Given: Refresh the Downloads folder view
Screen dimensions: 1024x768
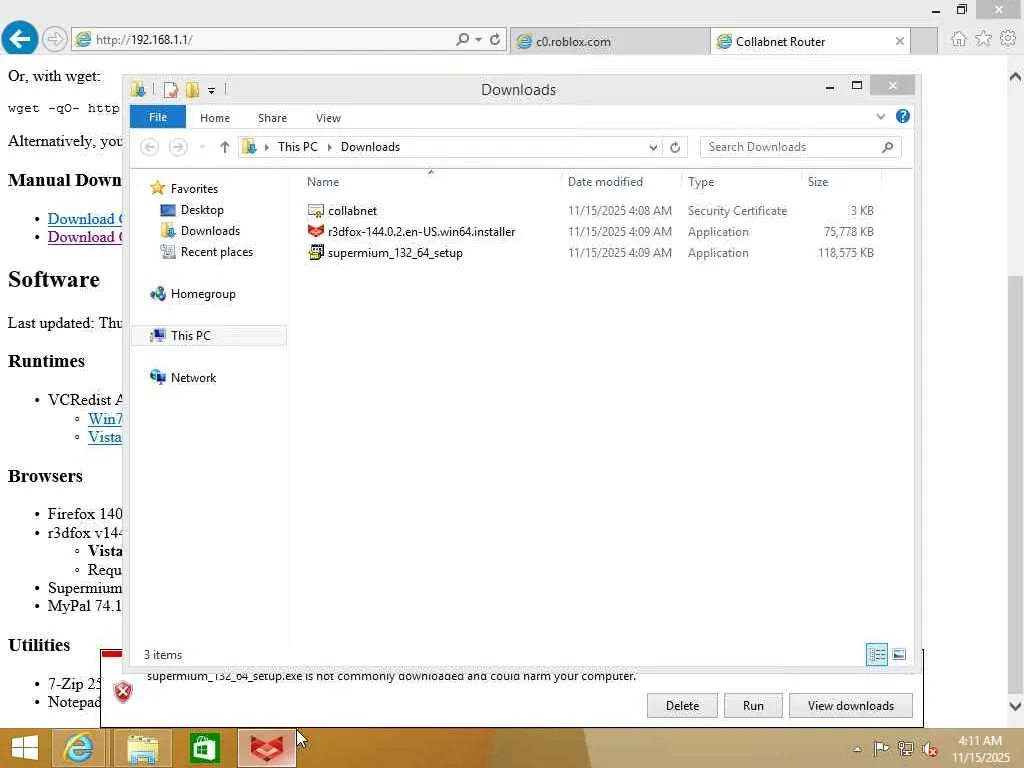Looking at the screenshot, I should pyautogui.click(x=675, y=147).
